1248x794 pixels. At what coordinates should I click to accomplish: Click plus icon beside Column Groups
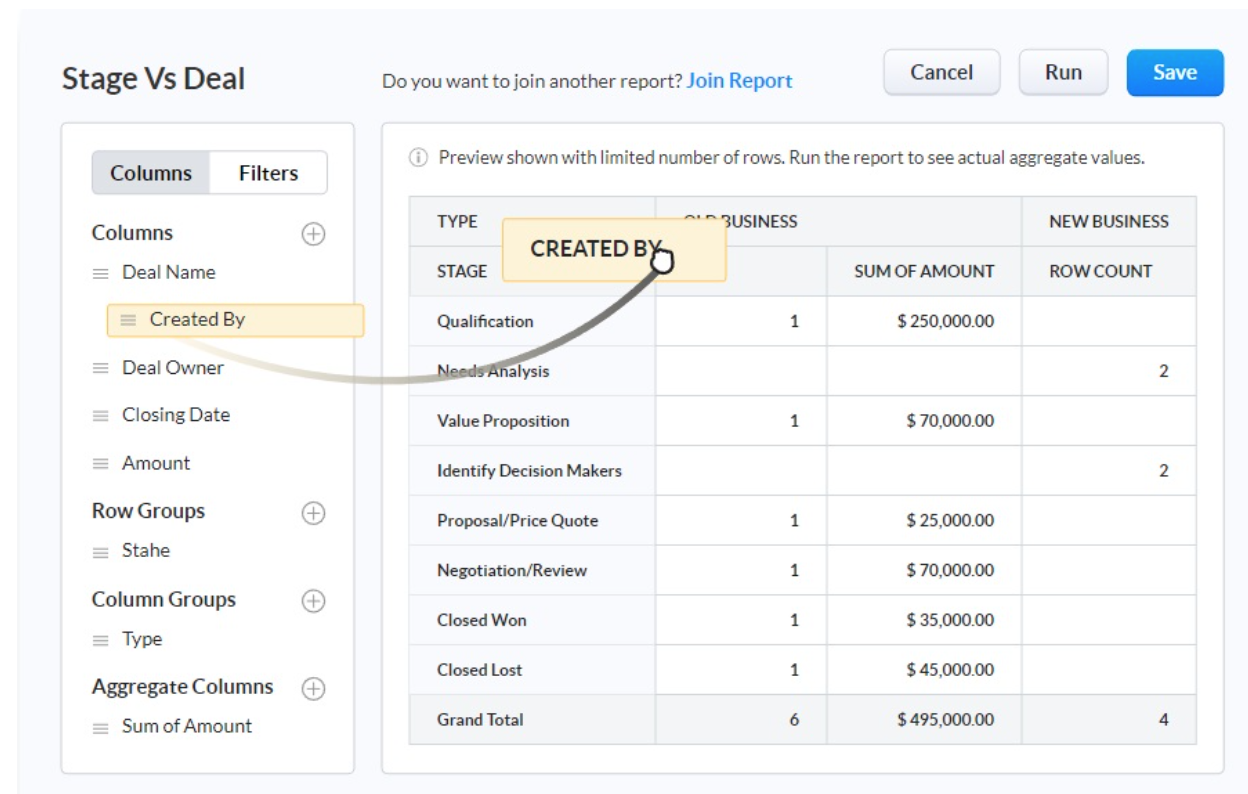313,601
